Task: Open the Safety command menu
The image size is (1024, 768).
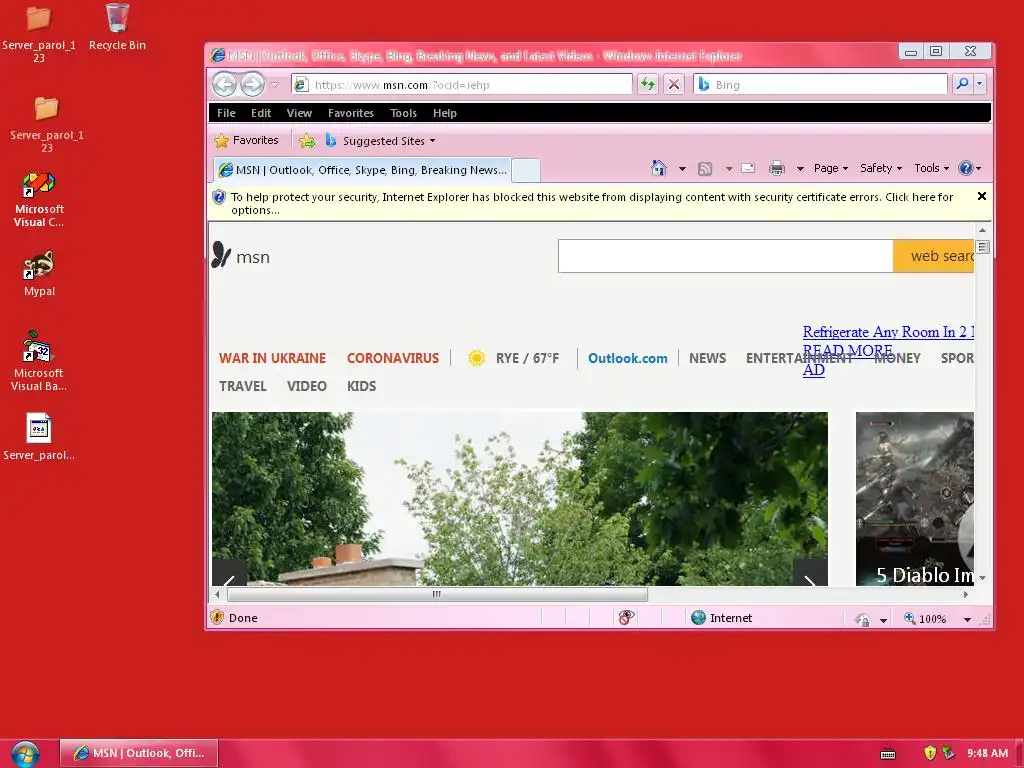Action: click(880, 168)
